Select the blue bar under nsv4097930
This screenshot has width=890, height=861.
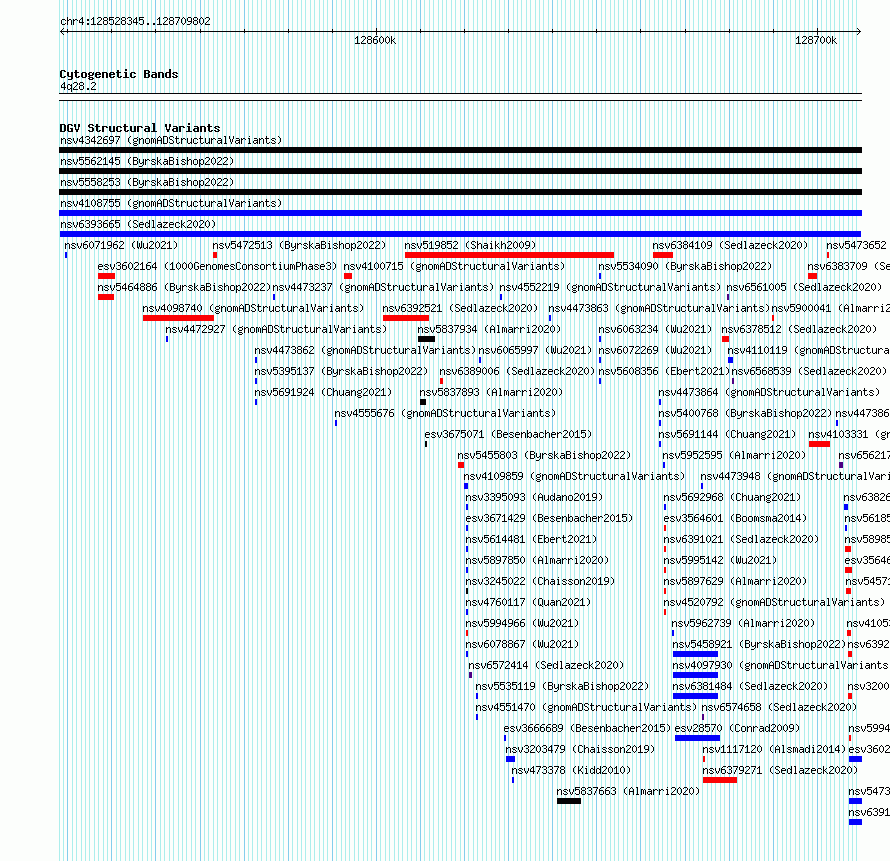[x=695, y=675]
